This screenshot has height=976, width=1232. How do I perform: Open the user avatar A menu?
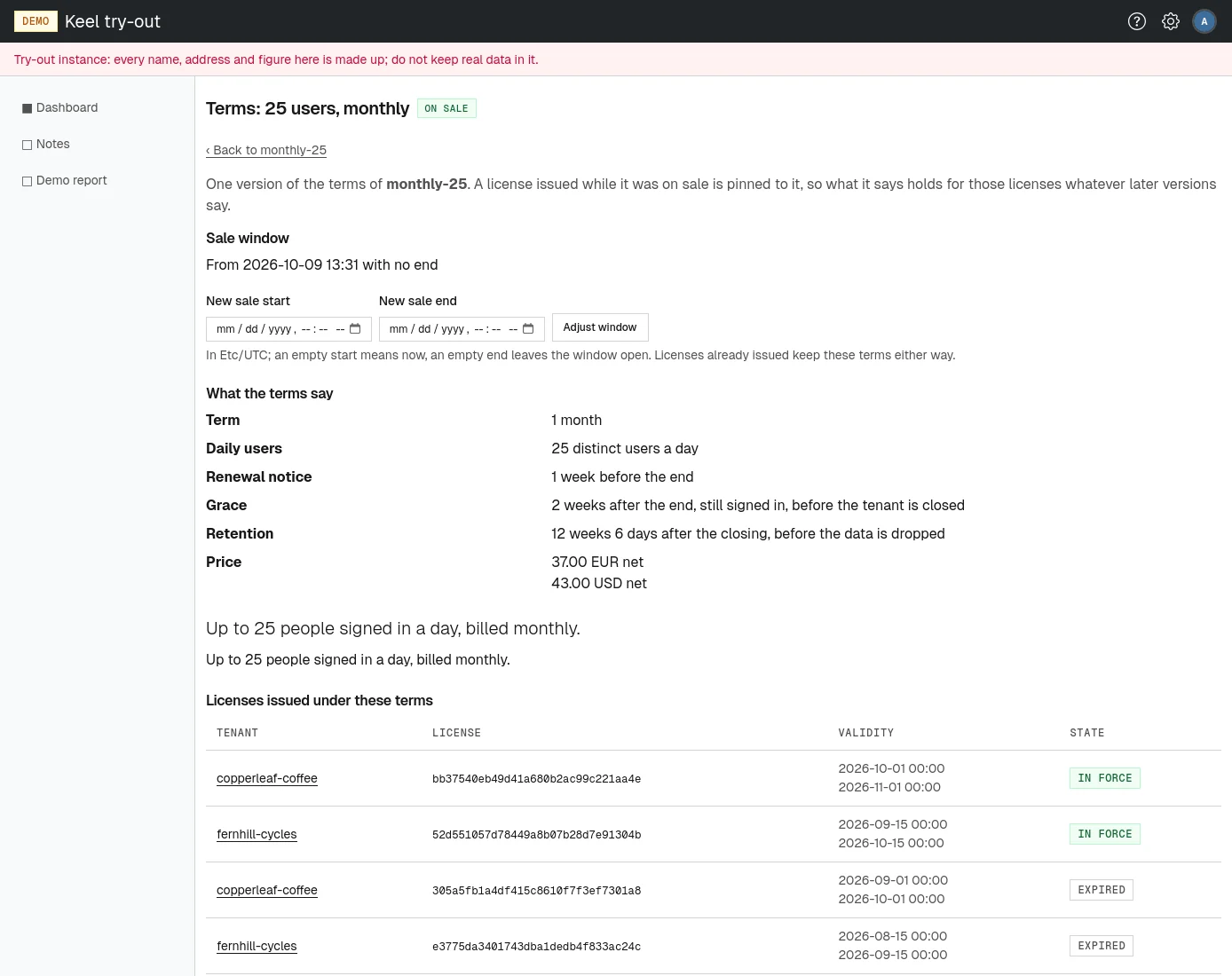(1204, 21)
